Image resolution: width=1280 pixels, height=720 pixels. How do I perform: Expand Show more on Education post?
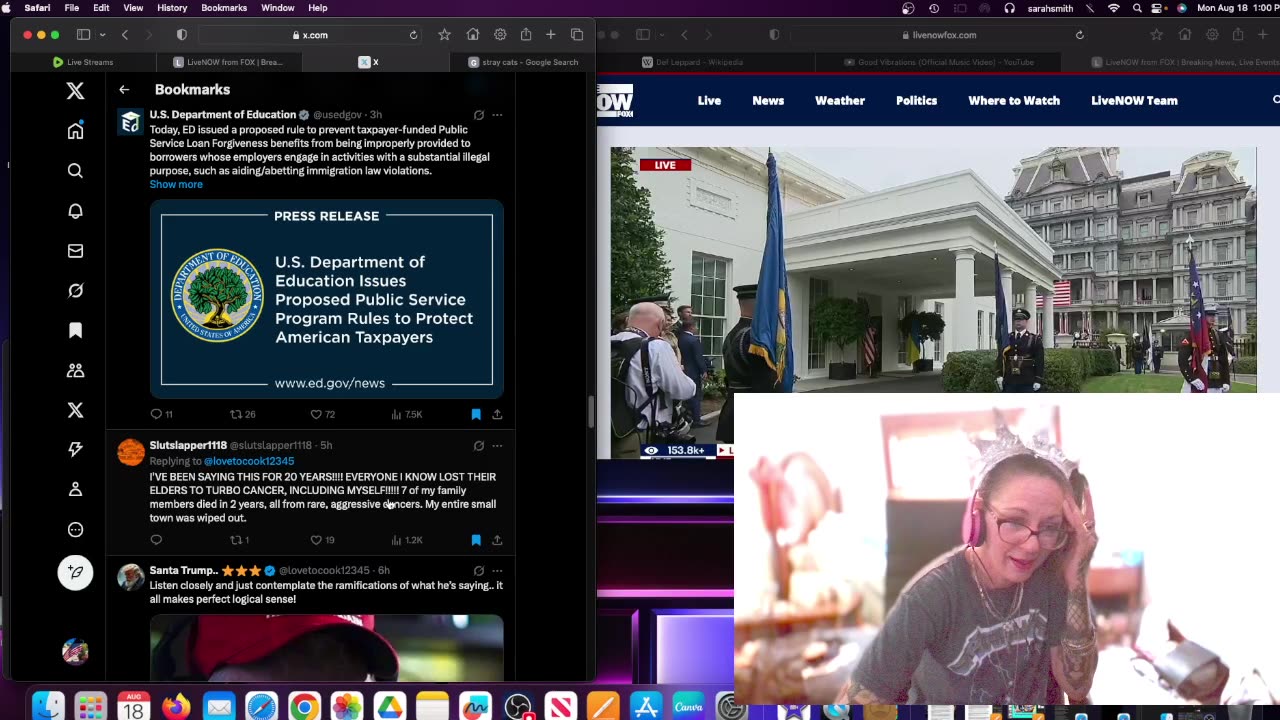pyautogui.click(x=176, y=184)
